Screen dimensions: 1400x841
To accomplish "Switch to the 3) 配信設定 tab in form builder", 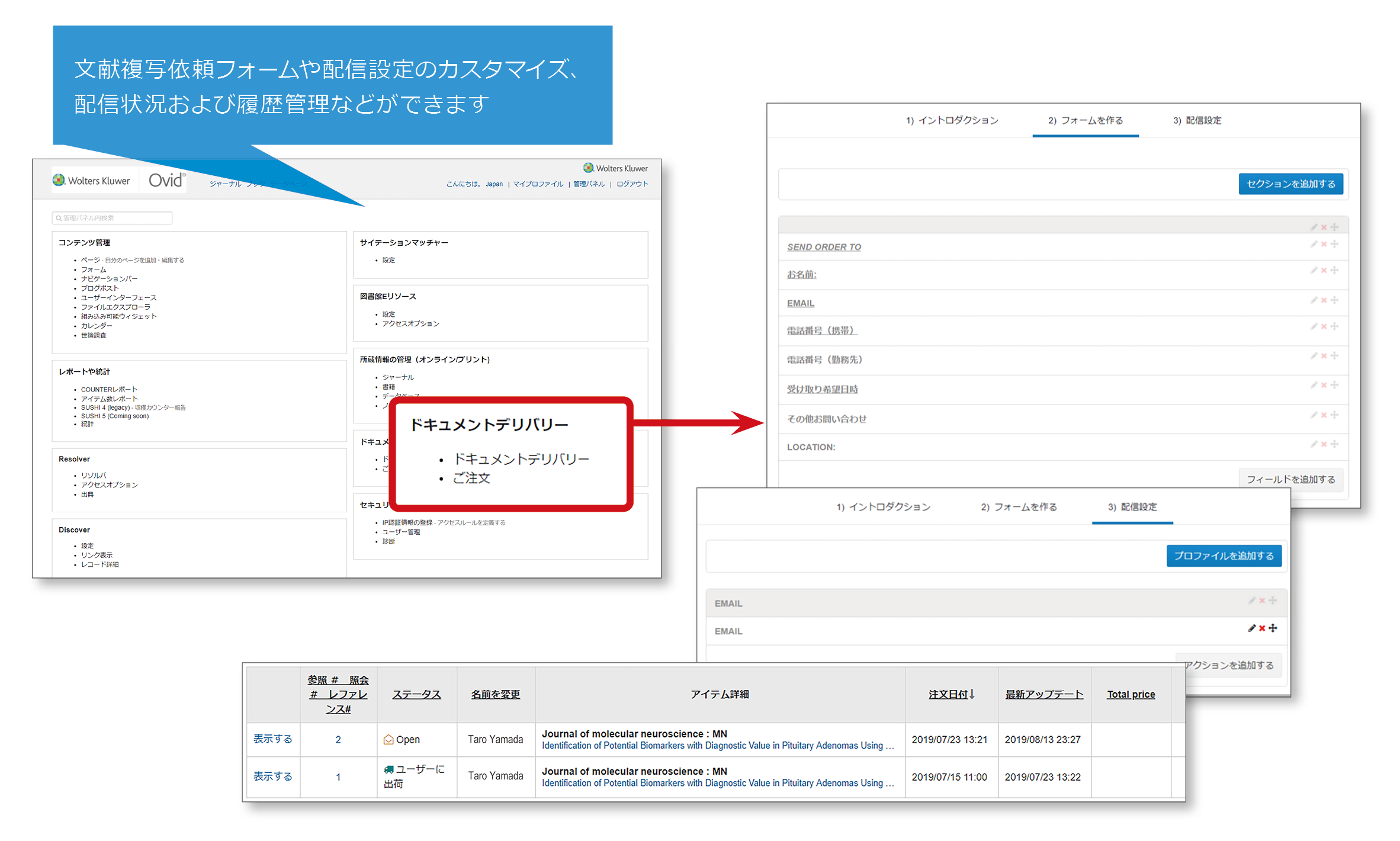I will 1197,120.
